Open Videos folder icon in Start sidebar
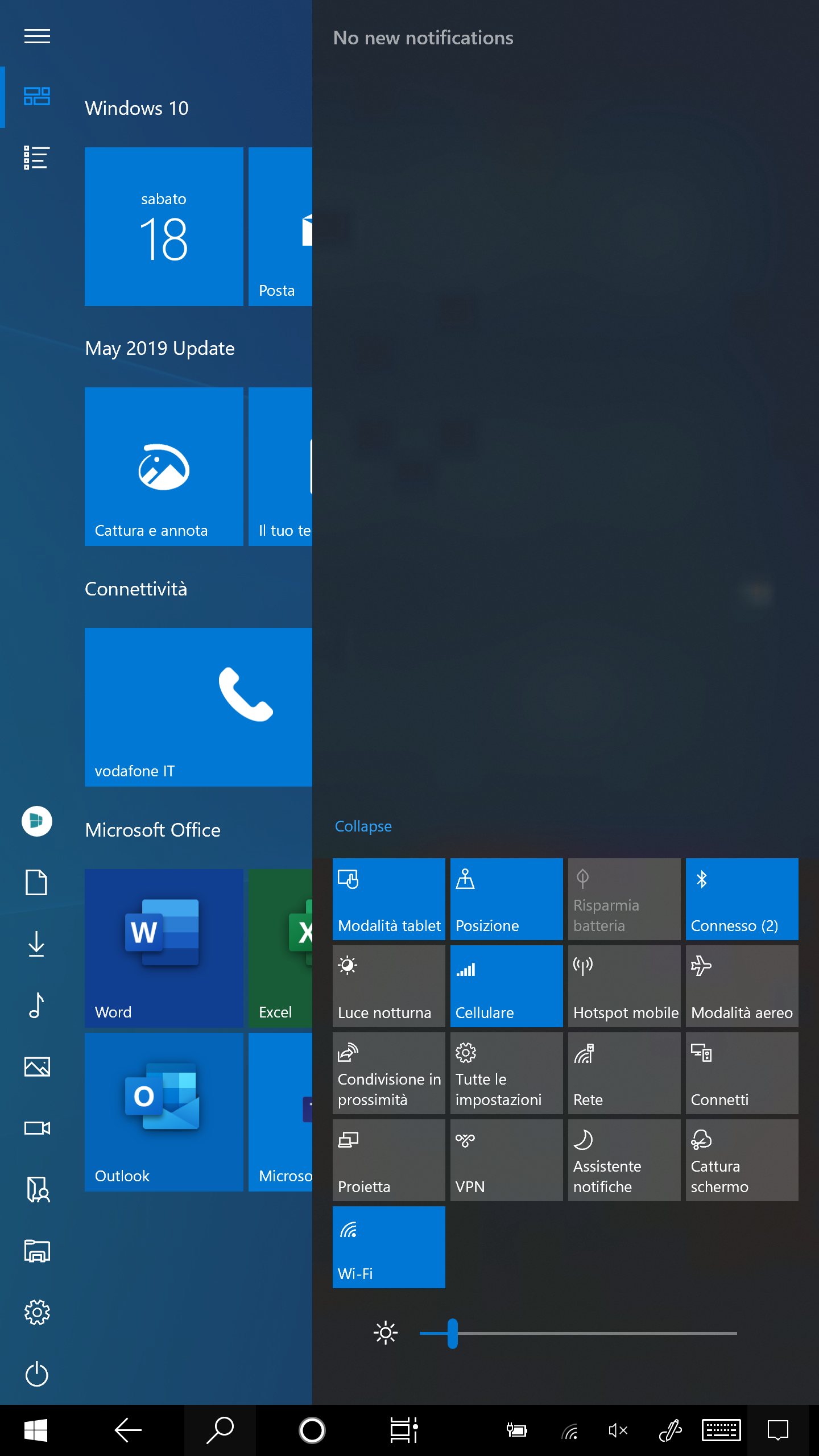Image resolution: width=819 pixels, height=1456 pixels. tap(37, 1128)
